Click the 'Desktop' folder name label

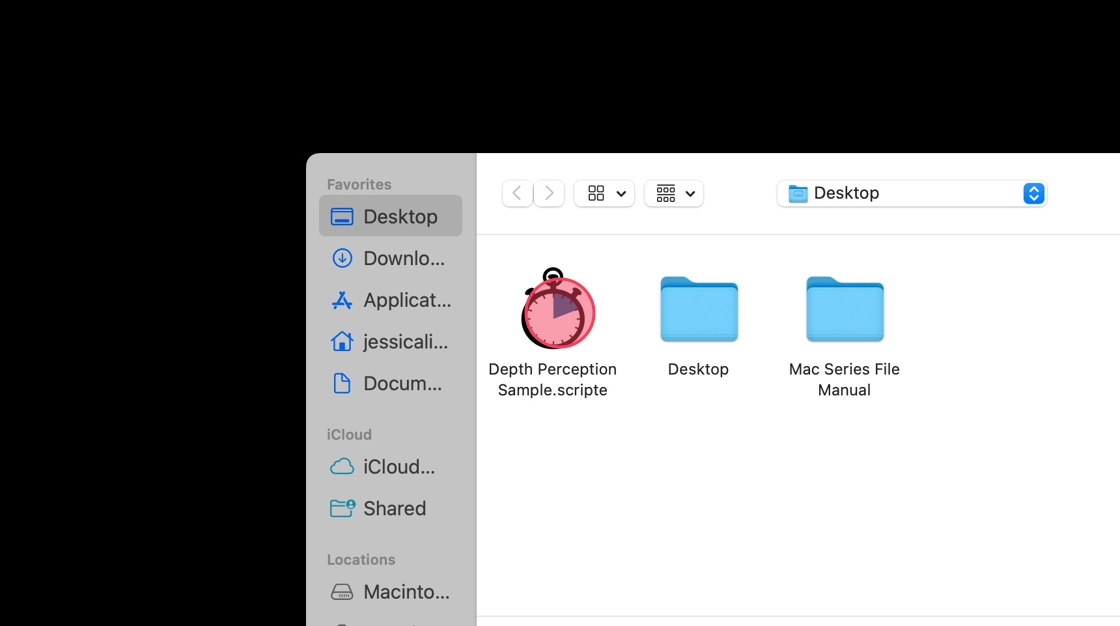[x=699, y=369]
